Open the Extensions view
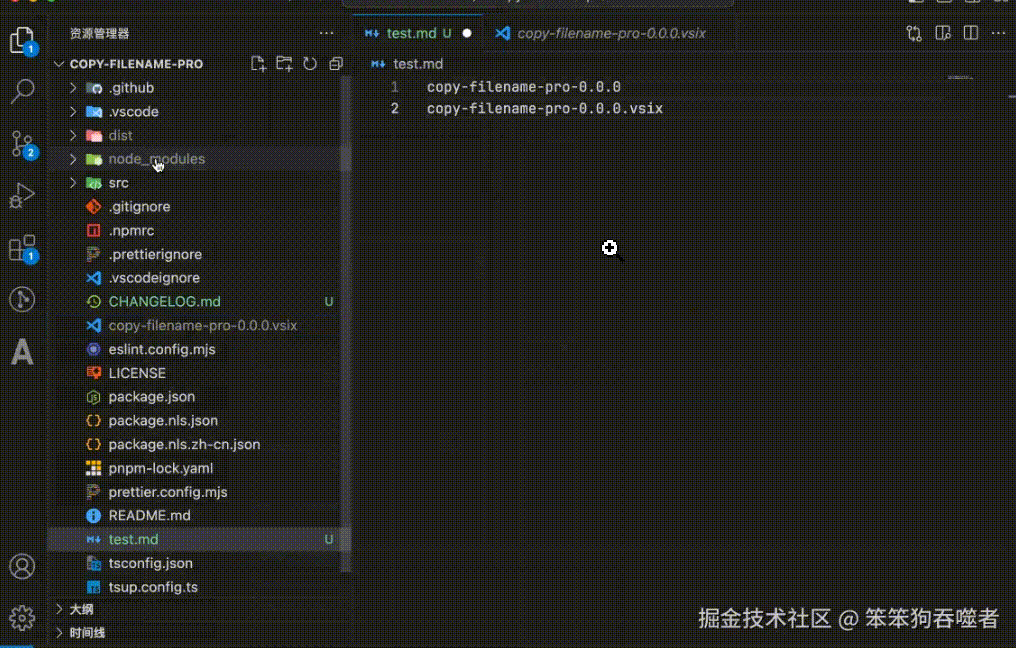 click(x=23, y=248)
